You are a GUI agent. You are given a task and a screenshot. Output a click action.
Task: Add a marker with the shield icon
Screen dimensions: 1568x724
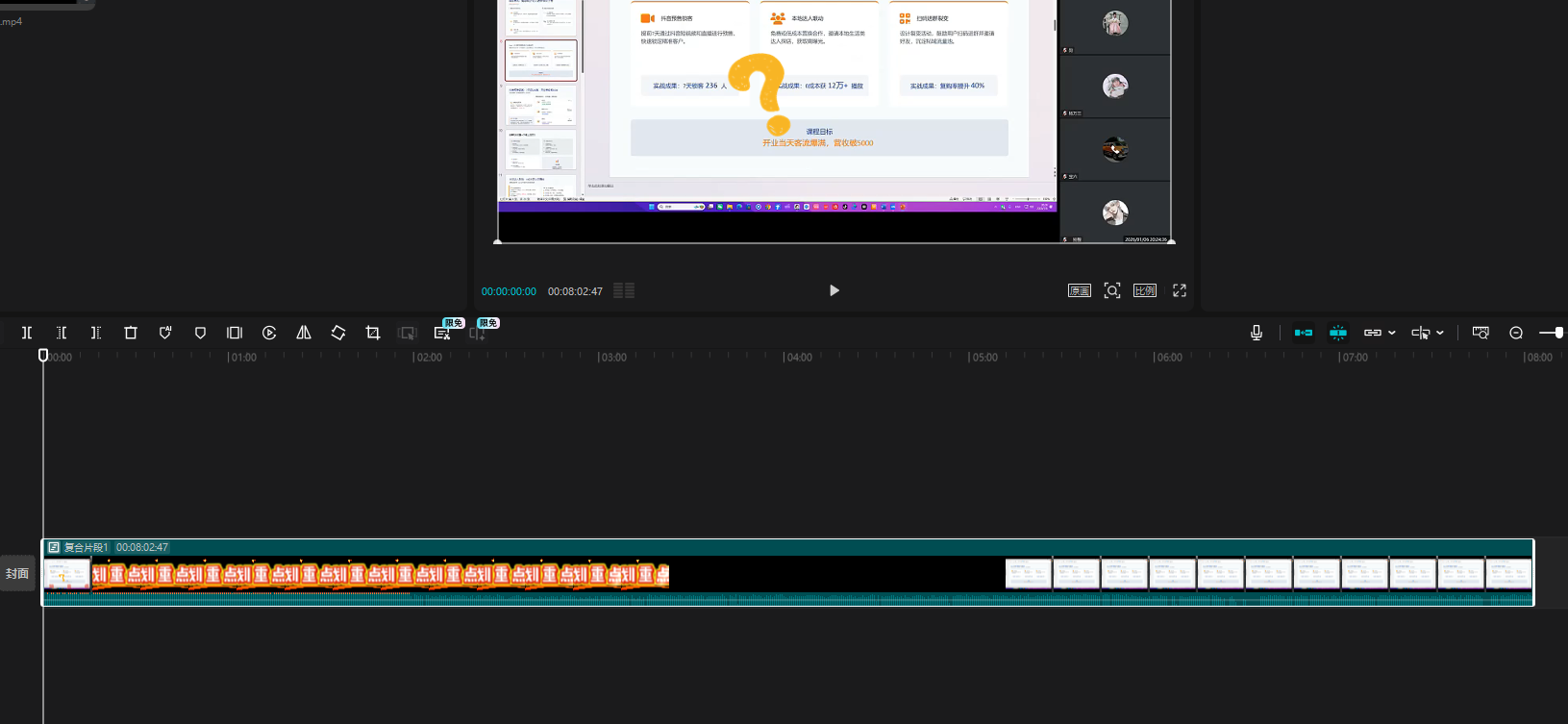(x=200, y=333)
